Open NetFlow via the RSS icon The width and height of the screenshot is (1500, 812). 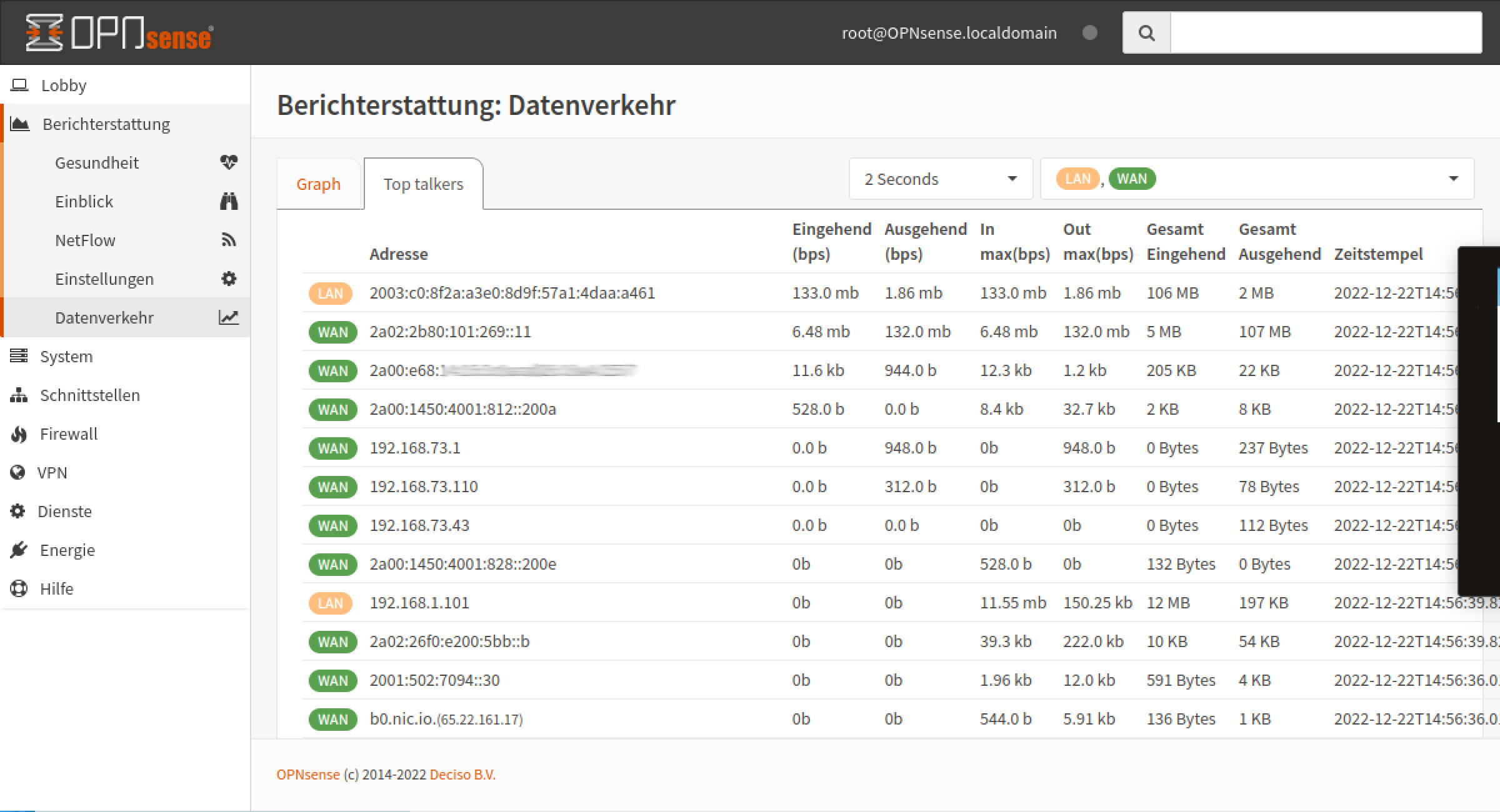pos(229,240)
